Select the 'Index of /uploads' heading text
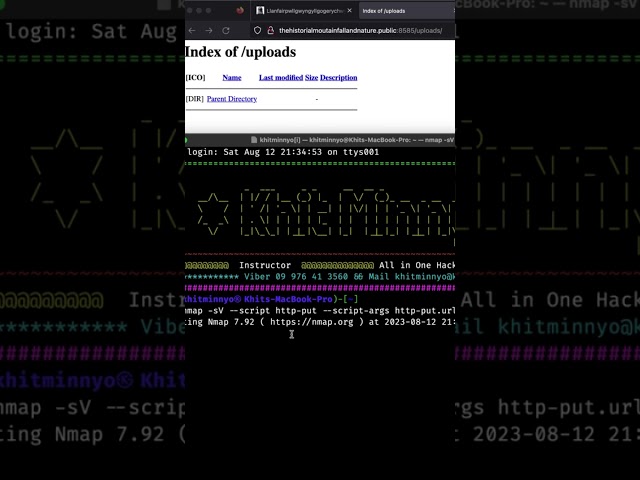 tap(240, 52)
